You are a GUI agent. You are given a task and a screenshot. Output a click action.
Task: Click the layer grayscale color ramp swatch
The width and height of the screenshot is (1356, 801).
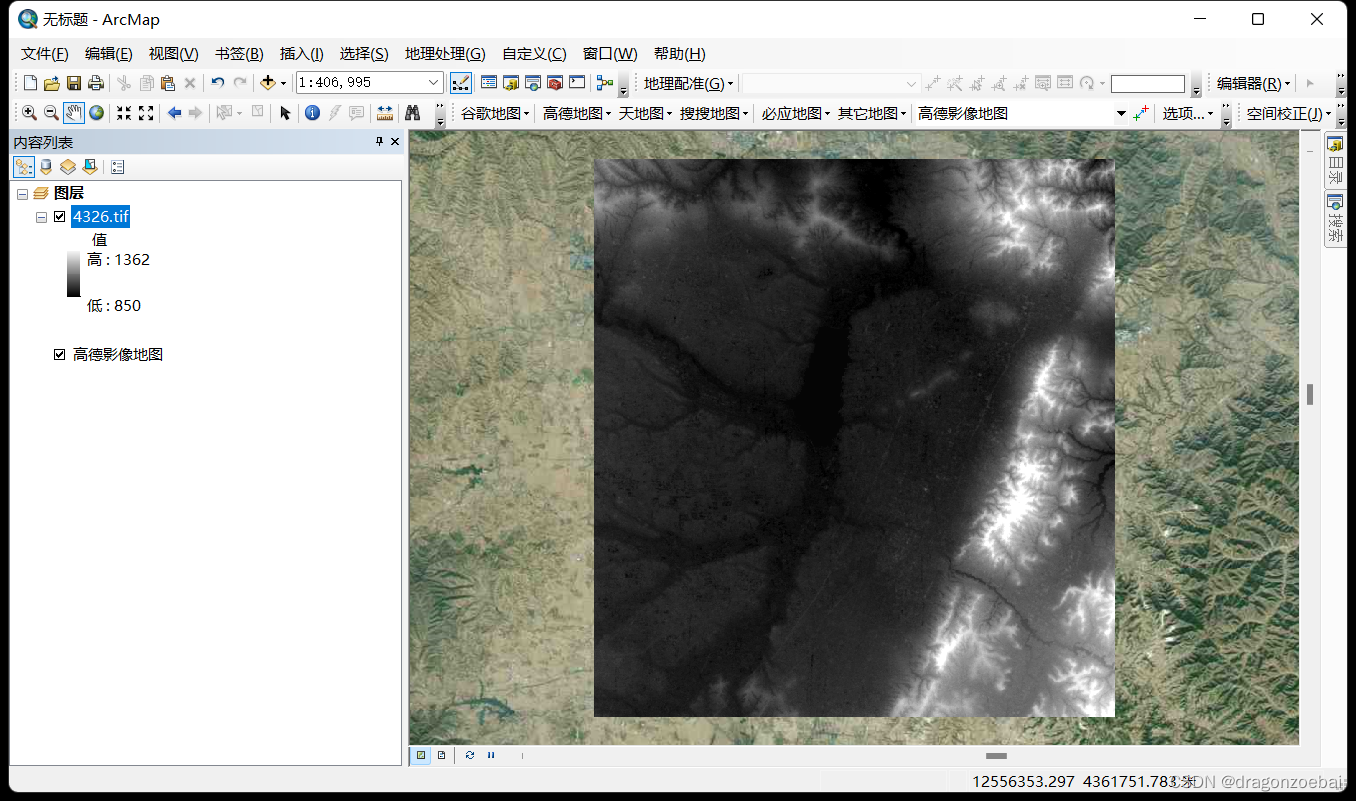[73, 275]
